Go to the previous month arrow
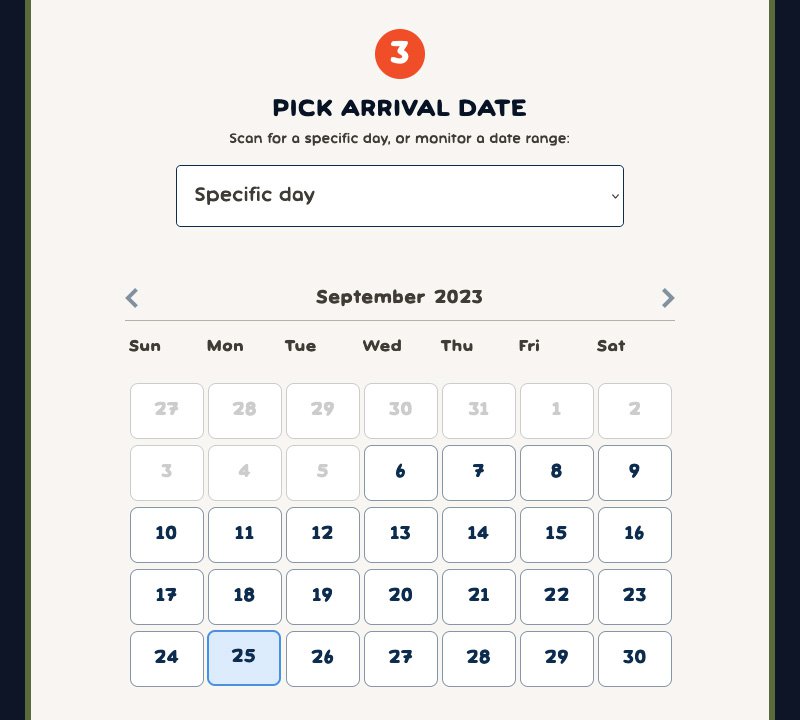 132,298
